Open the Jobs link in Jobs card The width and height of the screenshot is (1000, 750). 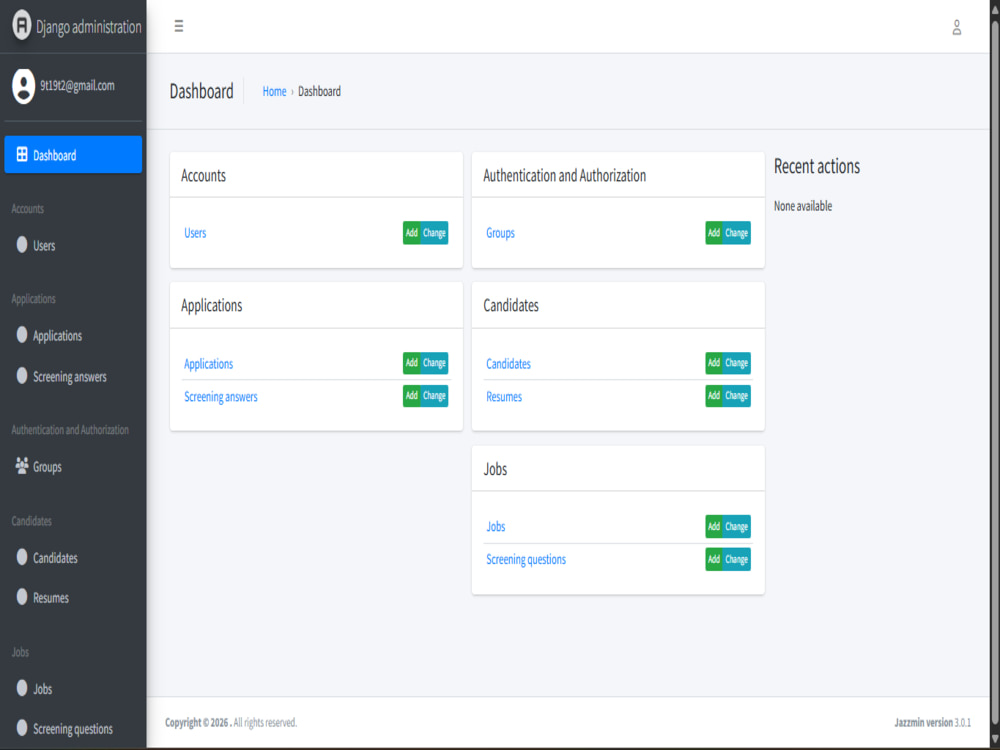[496, 526]
